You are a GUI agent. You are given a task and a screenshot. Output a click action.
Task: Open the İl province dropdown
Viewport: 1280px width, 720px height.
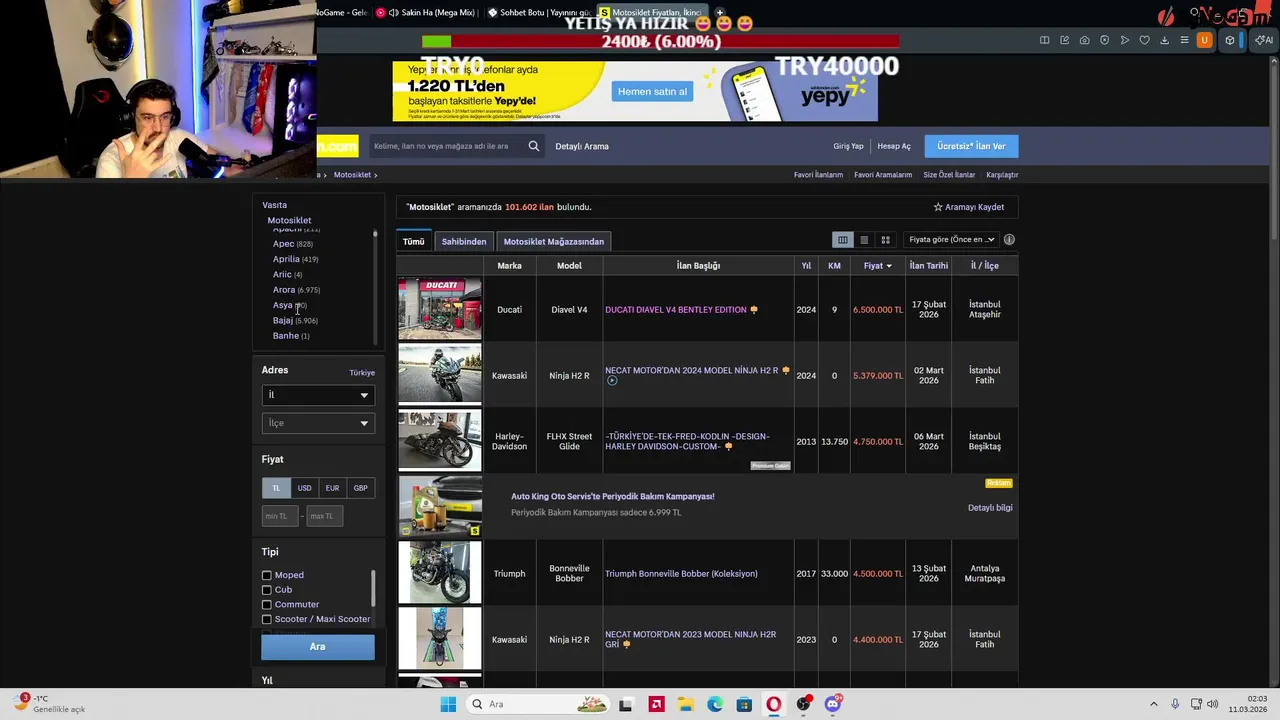tap(318, 395)
